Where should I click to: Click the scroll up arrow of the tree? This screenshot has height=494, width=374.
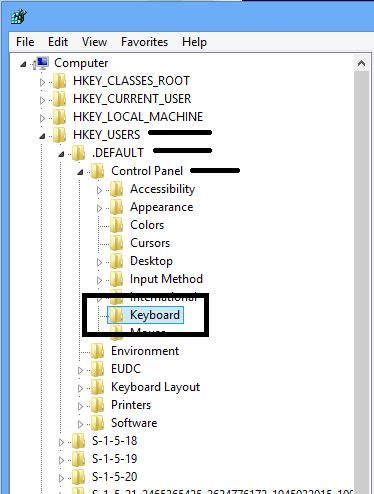362,63
